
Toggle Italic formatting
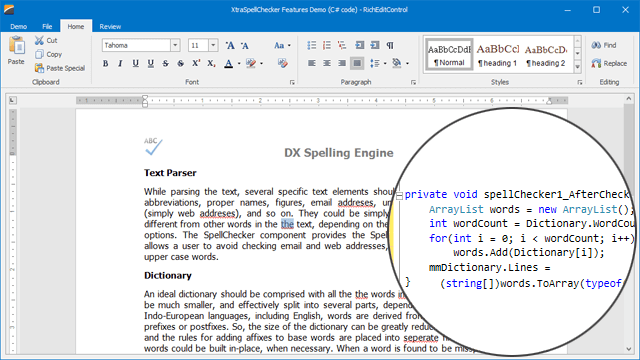click(120, 64)
